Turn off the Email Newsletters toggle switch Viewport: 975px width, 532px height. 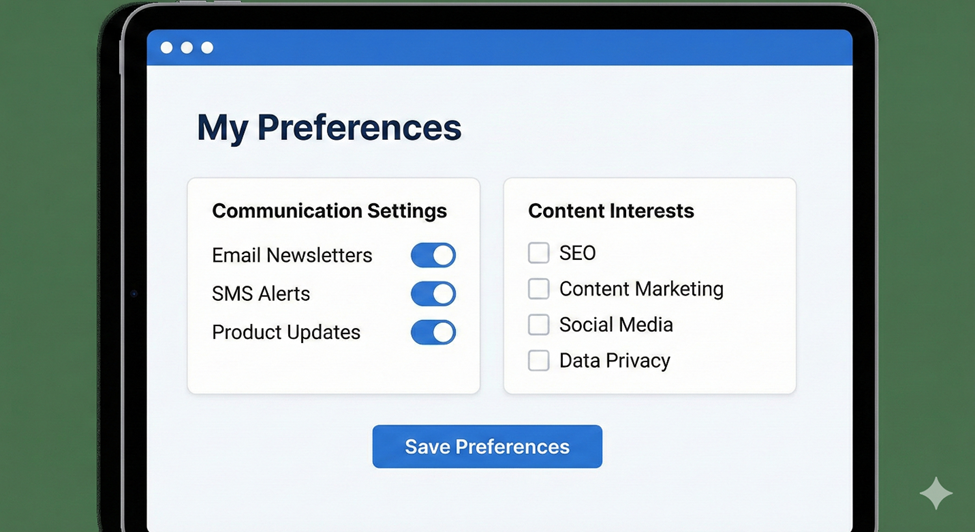point(433,255)
